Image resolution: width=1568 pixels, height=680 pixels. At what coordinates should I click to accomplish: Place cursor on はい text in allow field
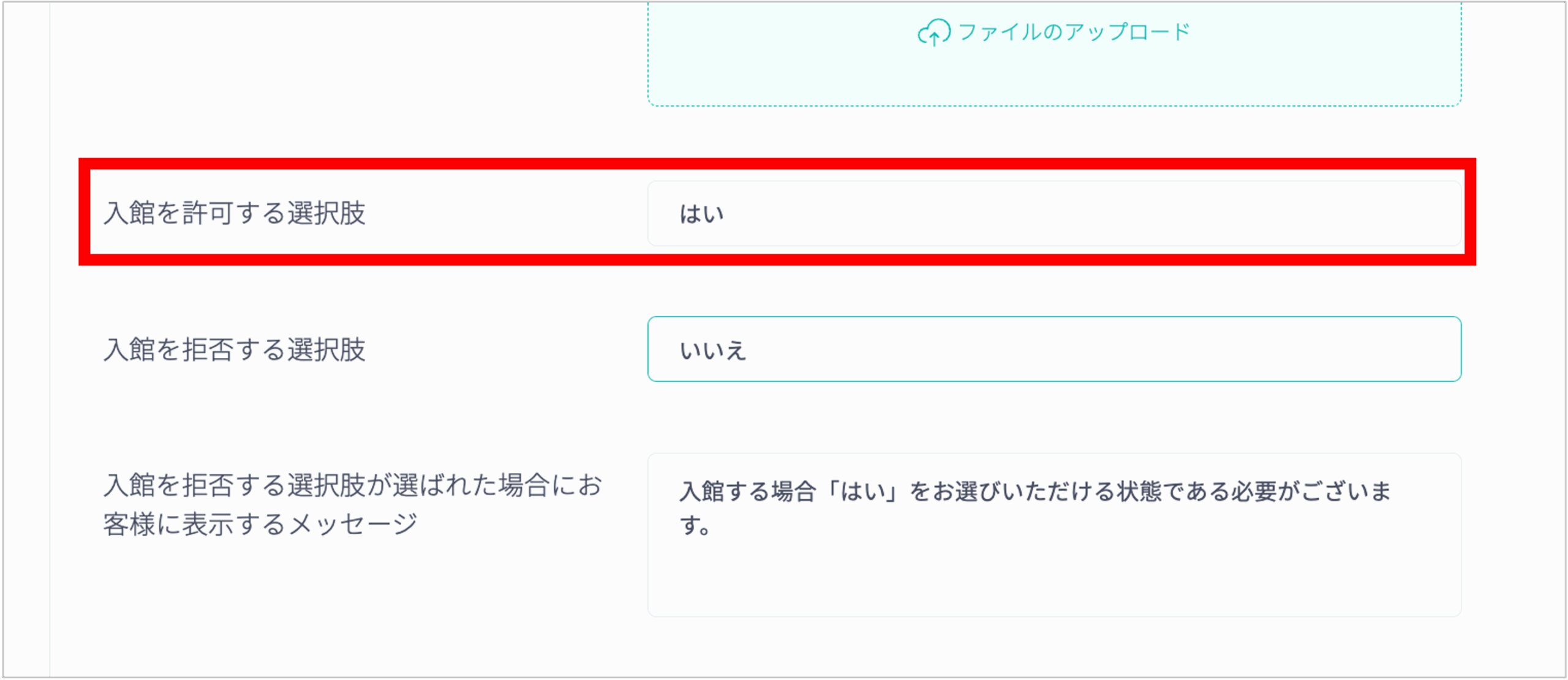pos(701,214)
